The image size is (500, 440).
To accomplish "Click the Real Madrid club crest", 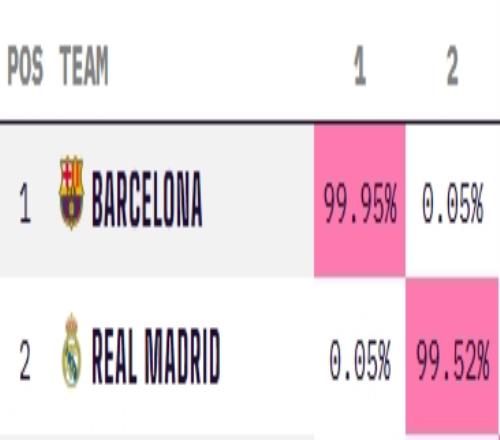I will 72,351.
